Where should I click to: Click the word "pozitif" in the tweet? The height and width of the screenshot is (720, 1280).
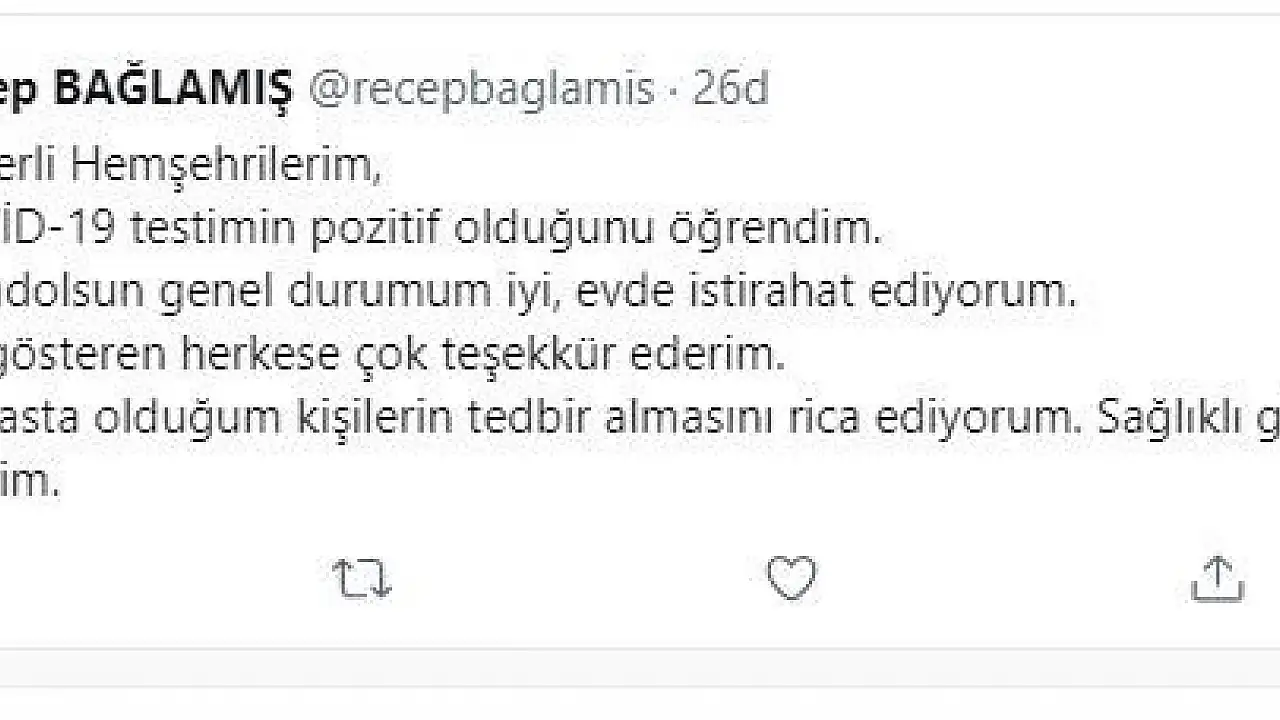pos(376,230)
